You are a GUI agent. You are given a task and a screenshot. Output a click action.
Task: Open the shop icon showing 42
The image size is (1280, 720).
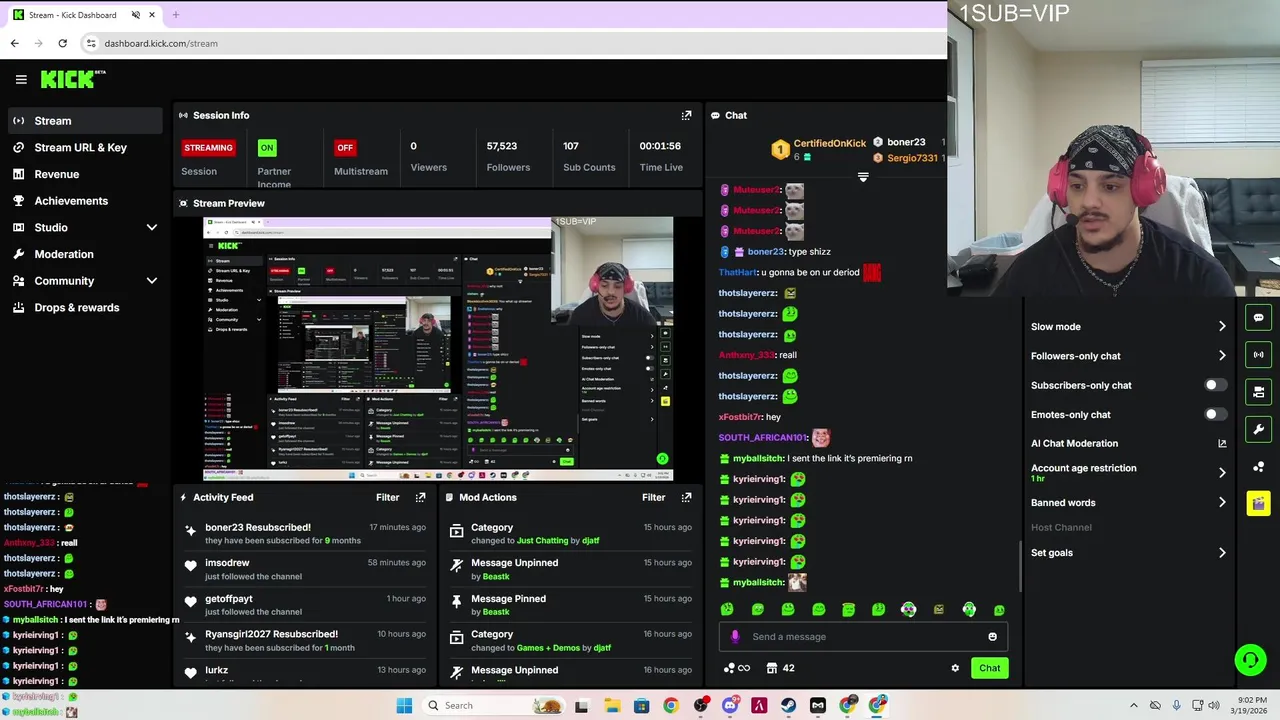[780, 668]
